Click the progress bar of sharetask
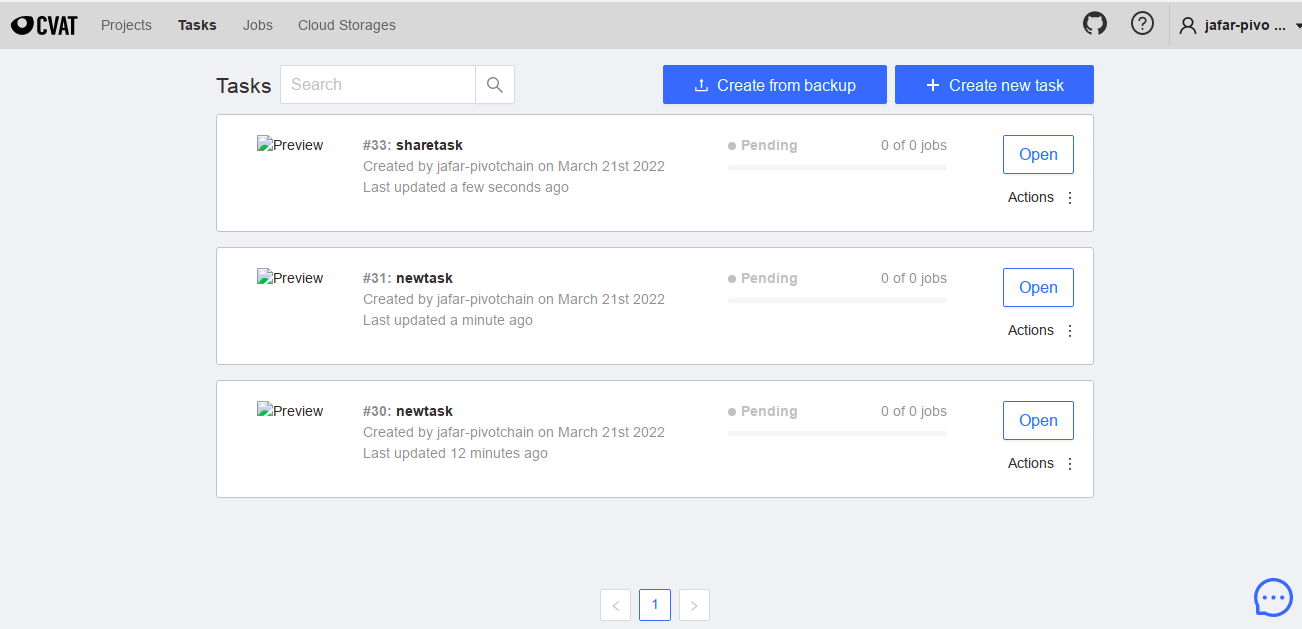 [x=837, y=167]
